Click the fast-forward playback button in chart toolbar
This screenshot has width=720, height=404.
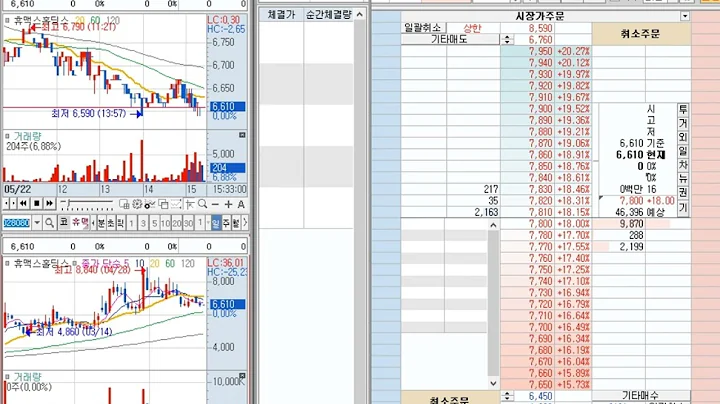click(50, 203)
